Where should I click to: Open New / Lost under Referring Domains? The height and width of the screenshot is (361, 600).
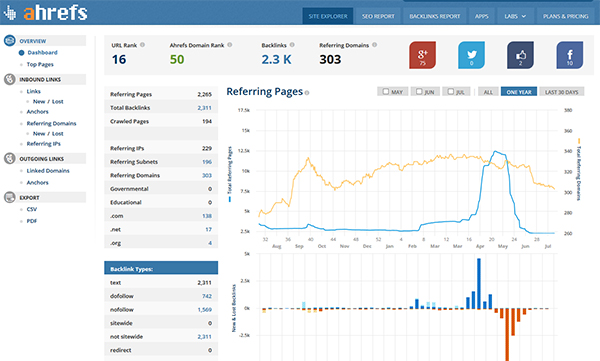[x=48, y=134]
